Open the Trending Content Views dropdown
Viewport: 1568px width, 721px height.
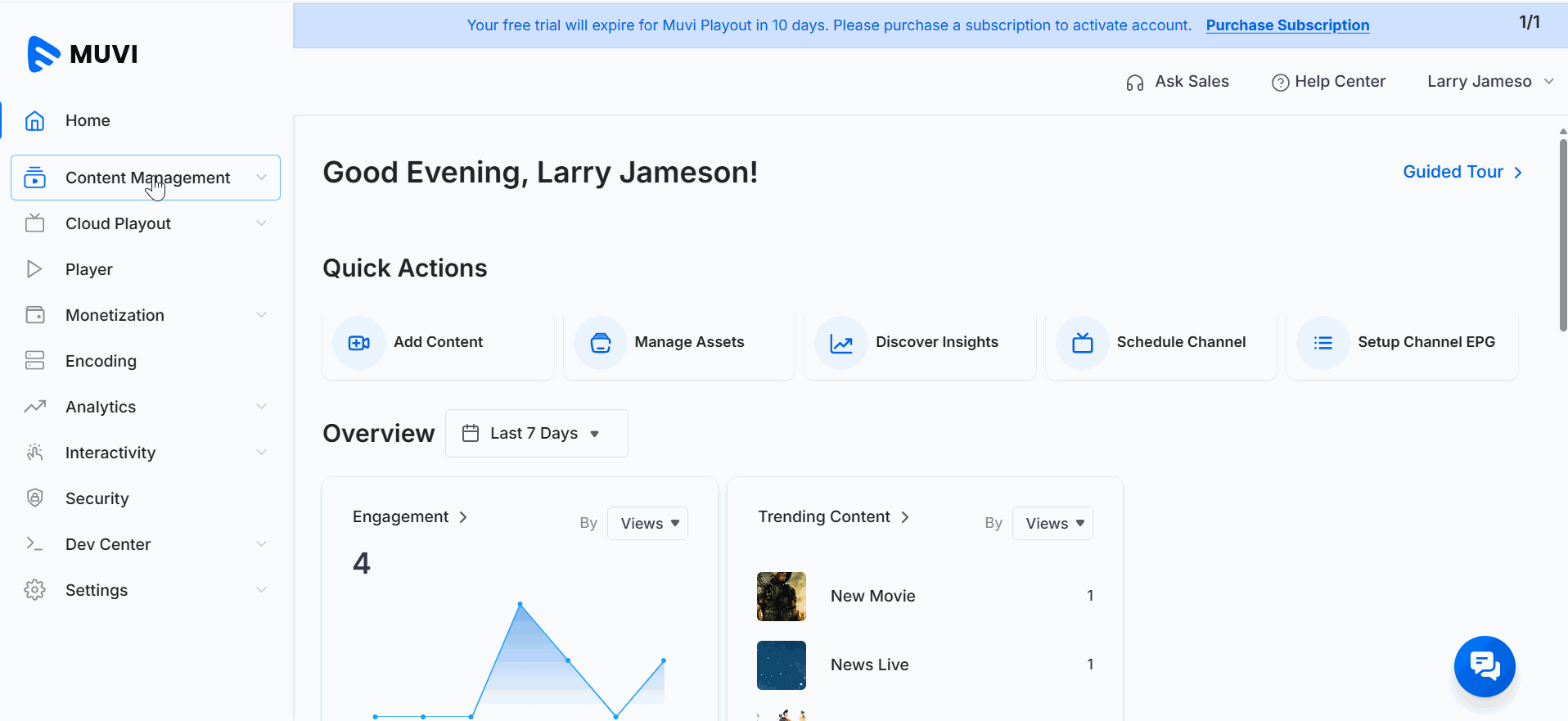coord(1052,524)
